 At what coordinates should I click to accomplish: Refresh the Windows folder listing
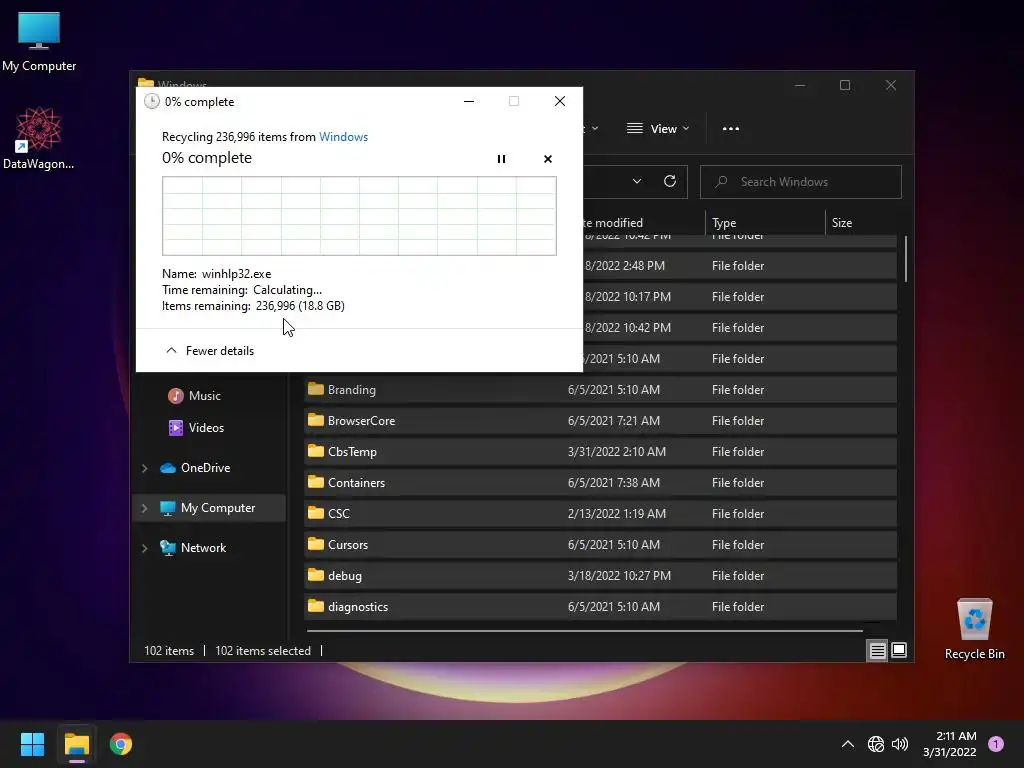(669, 182)
